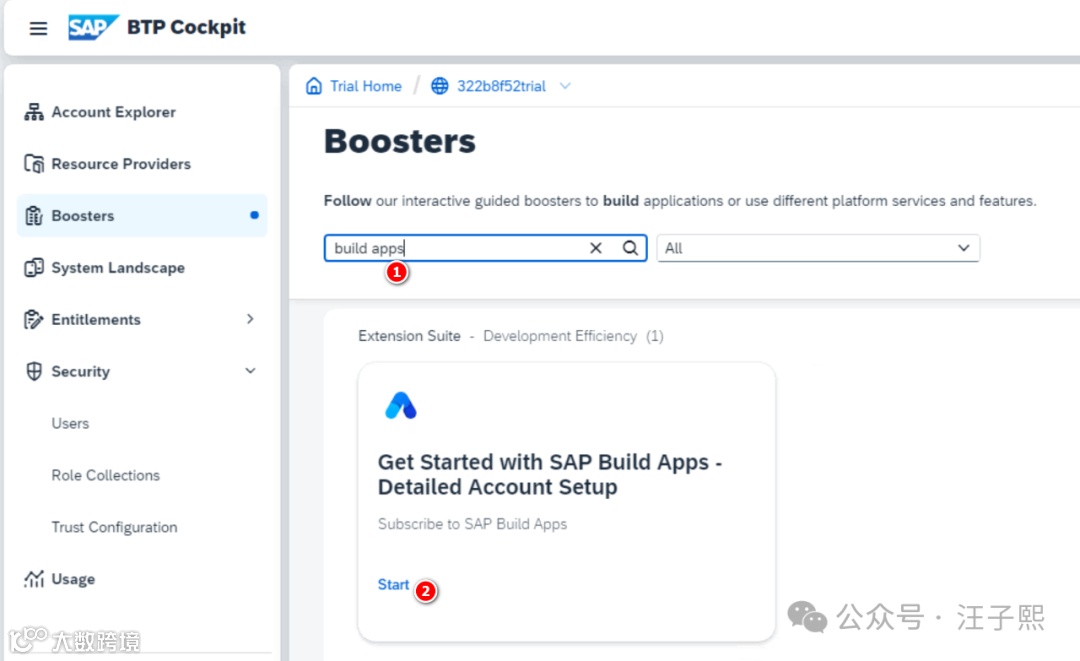Open the All category filter dropdown
The image size is (1080, 661).
point(818,248)
